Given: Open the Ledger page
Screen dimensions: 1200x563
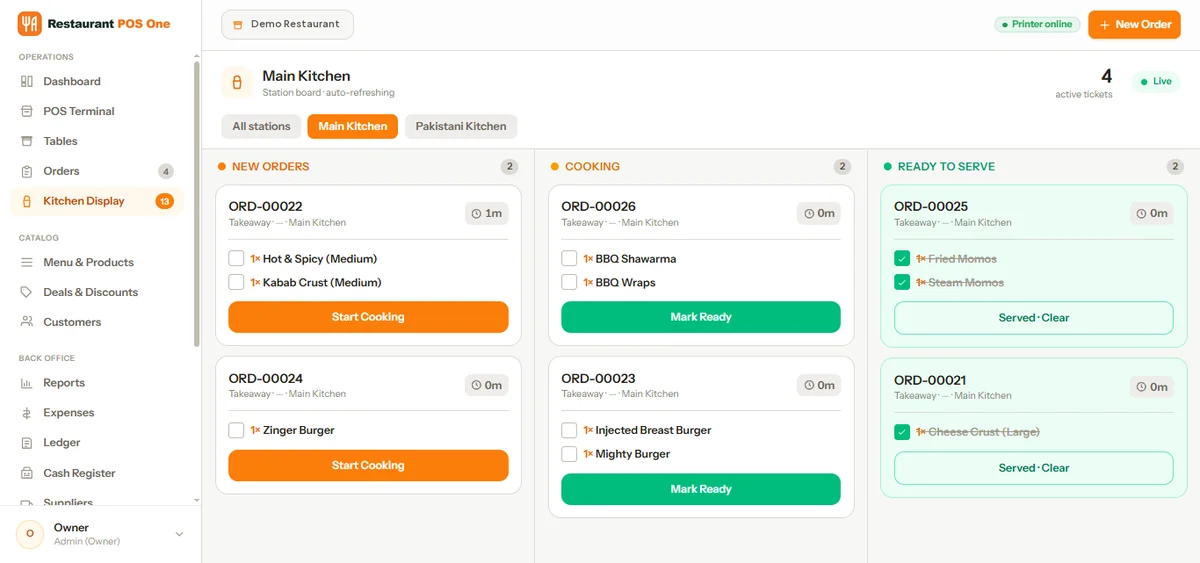Looking at the screenshot, I should (x=97, y=443).
